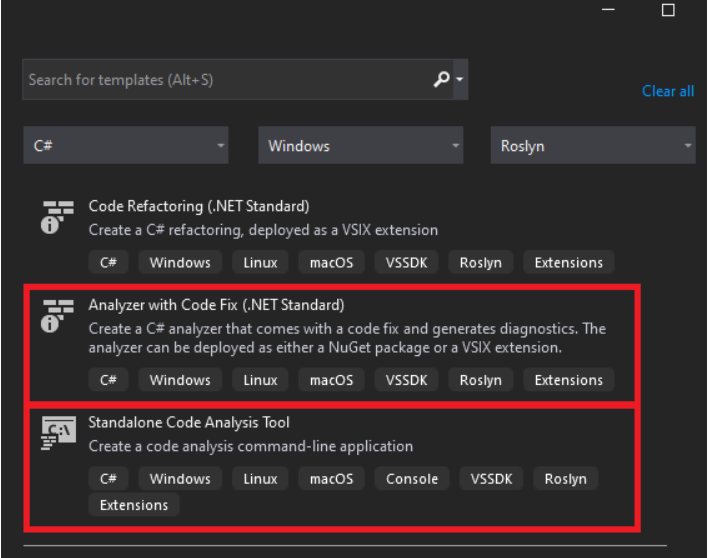Click the VSSDK tag under Code Refactoring
This screenshot has height=558, width=708.
point(406,263)
